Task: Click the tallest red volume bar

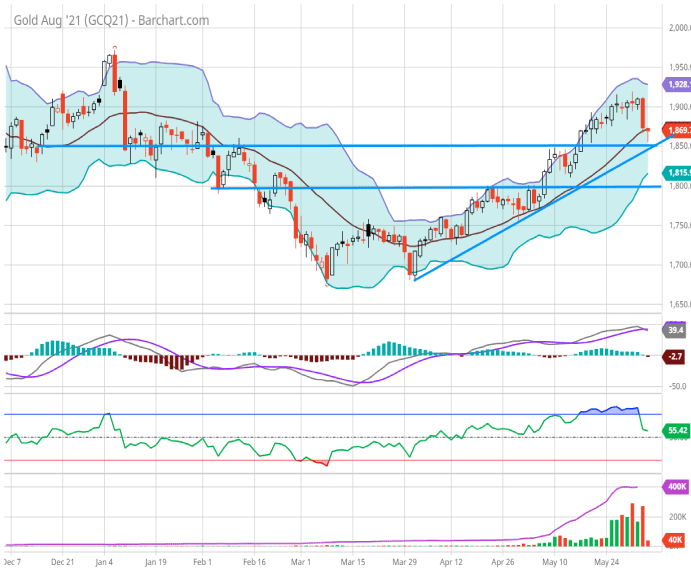Action: pyautogui.click(x=634, y=522)
